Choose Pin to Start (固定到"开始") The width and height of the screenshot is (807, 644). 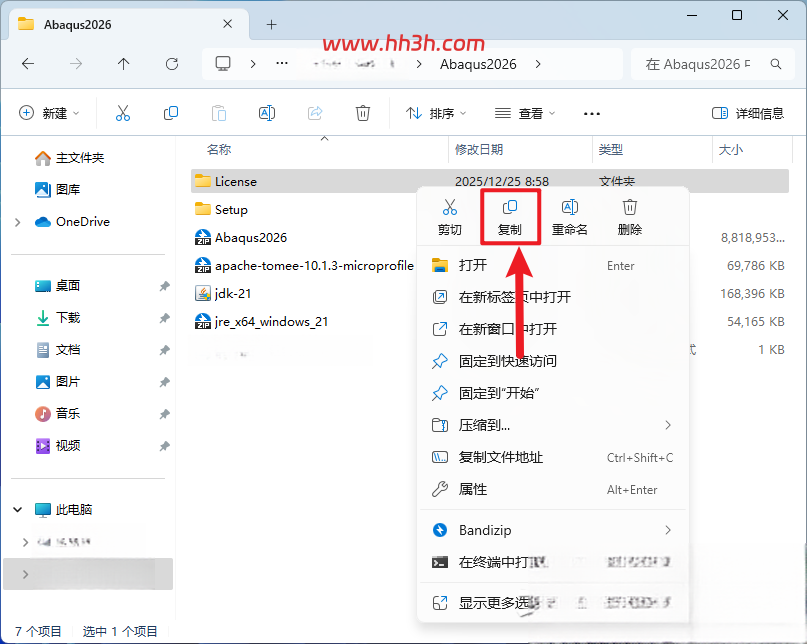tap(553, 393)
